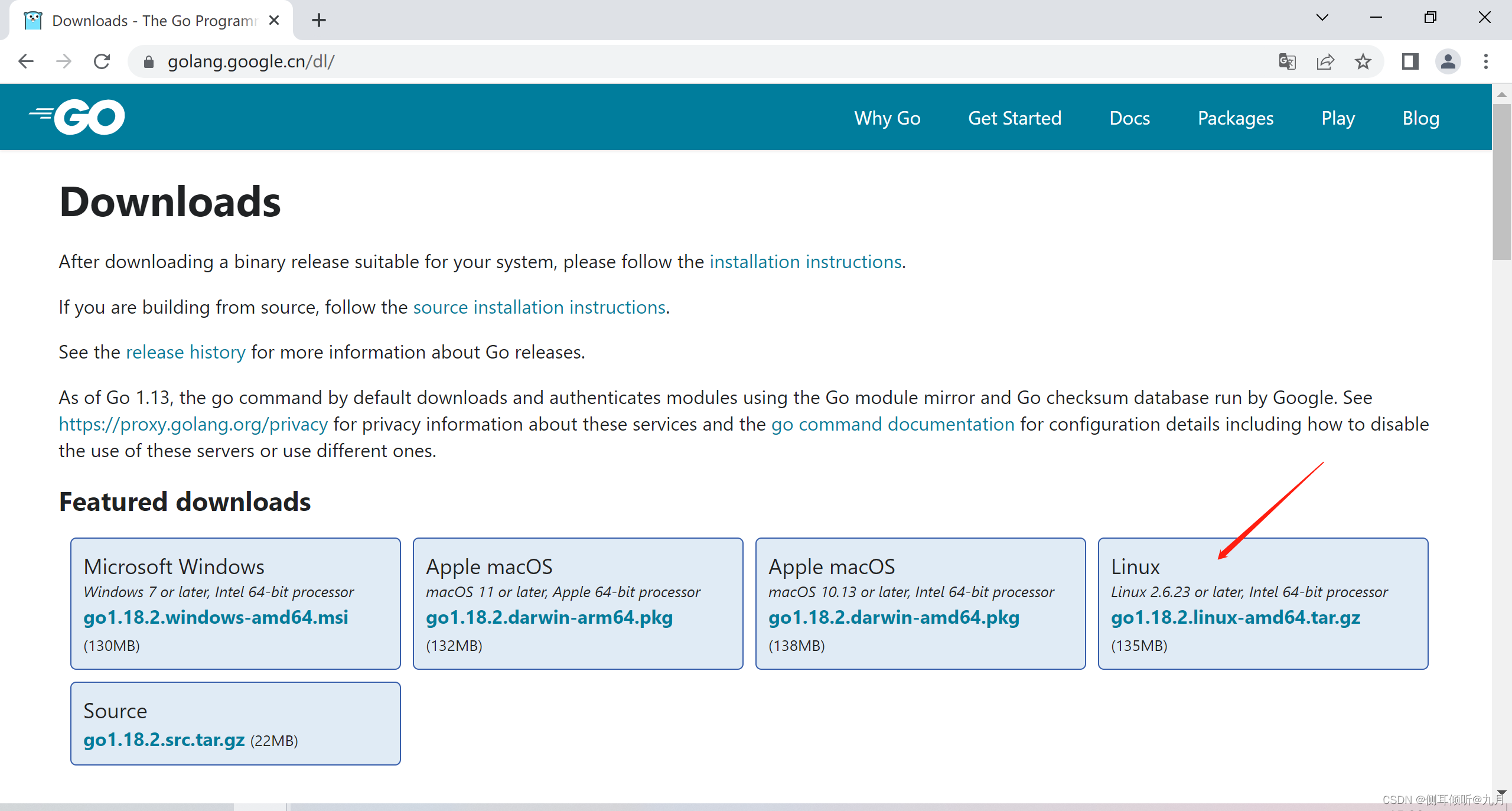Screen dimensions: 1512x811
Task: Open the Blog nav item
Action: [x=1420, y=118]
